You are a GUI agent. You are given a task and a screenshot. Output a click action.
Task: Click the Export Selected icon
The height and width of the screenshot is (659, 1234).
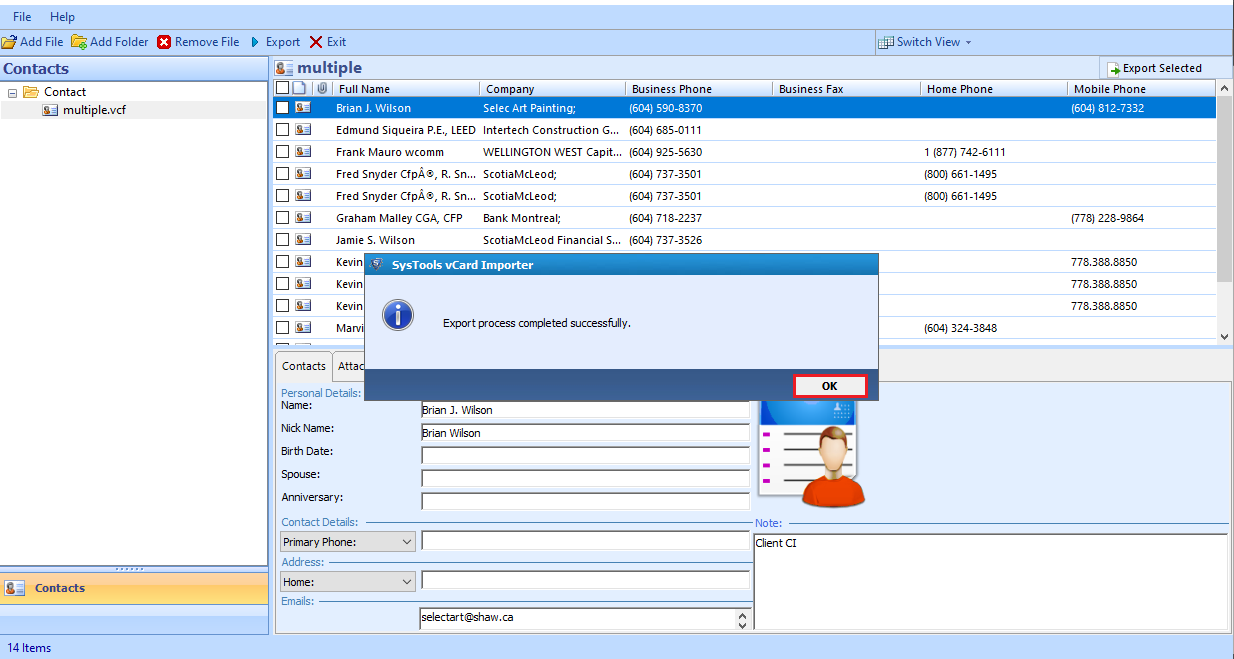point(1113,69)
